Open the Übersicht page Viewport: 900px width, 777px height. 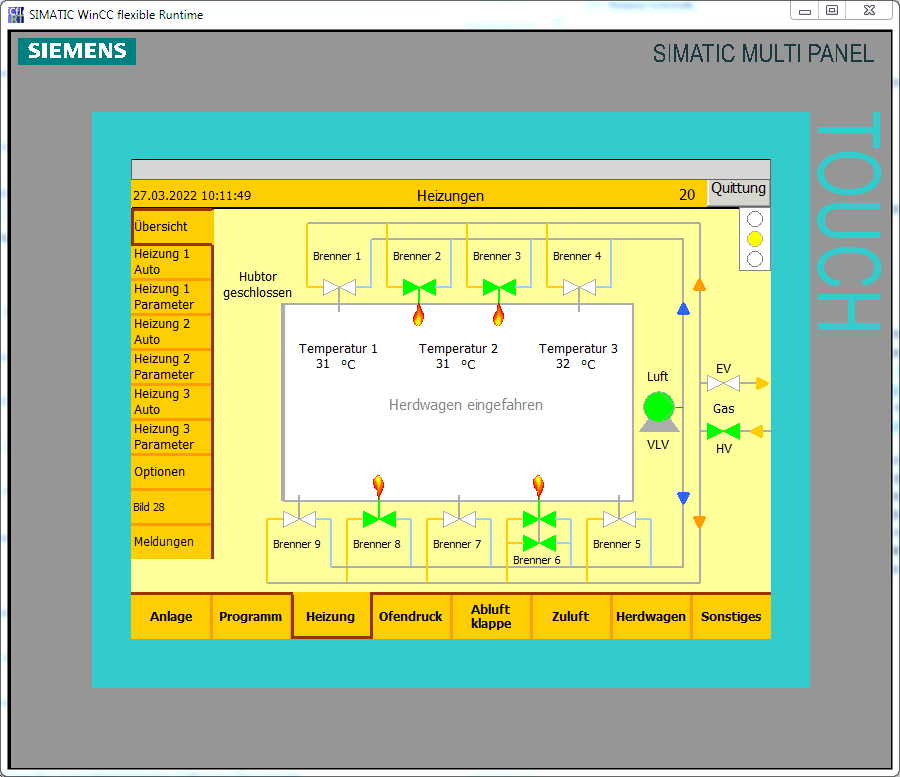[x=172, y=227]
